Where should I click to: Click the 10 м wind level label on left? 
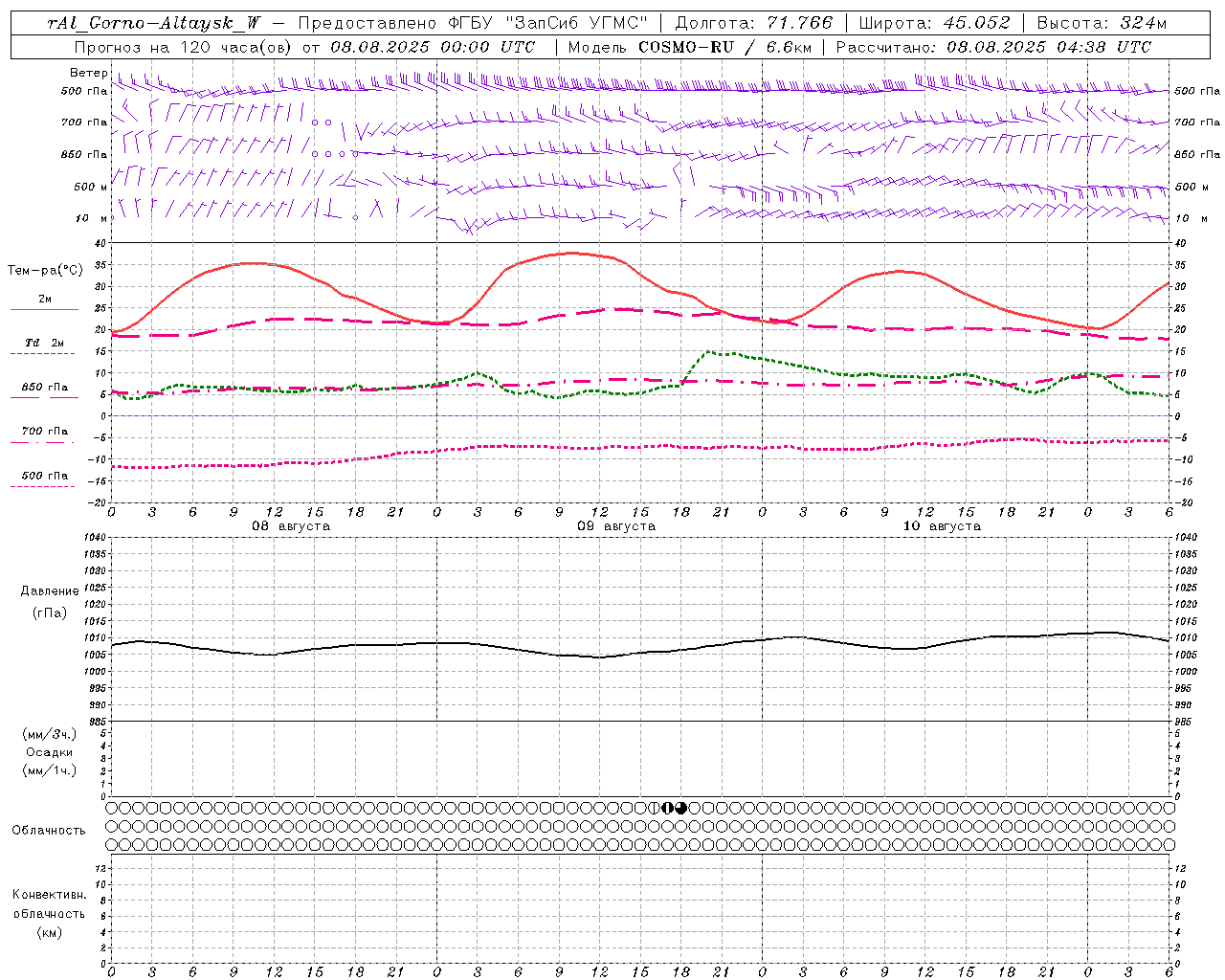coord(91,218)
